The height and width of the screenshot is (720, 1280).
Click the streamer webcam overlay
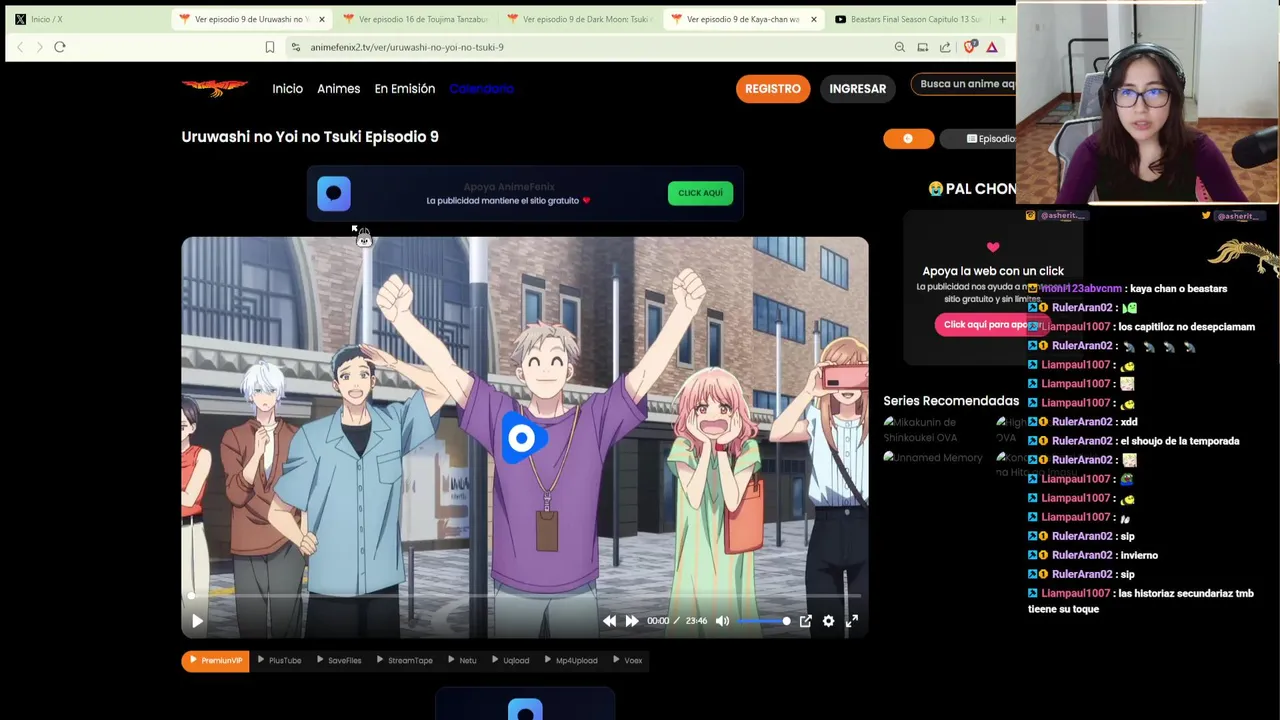click(1147, 104)
